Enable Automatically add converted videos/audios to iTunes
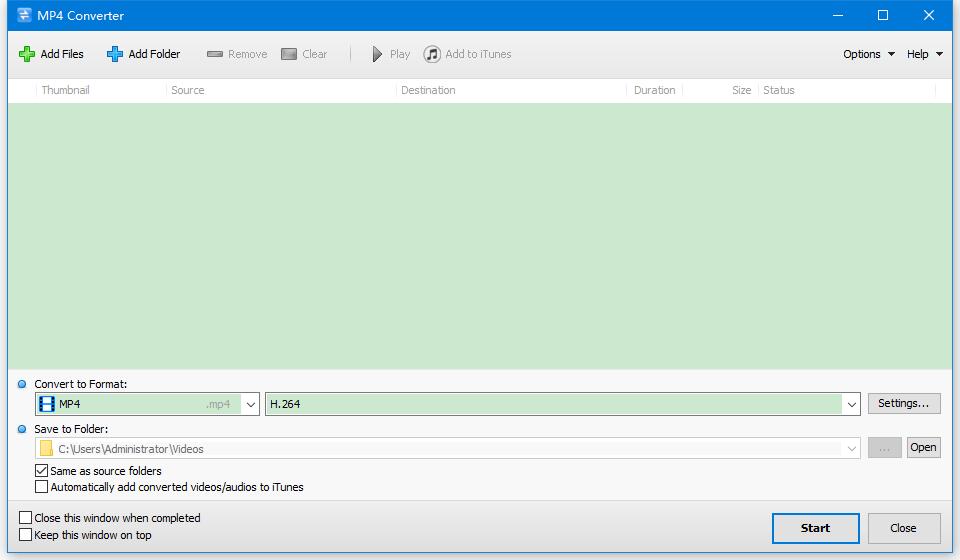960x560 pixels. tap(41, 487)
